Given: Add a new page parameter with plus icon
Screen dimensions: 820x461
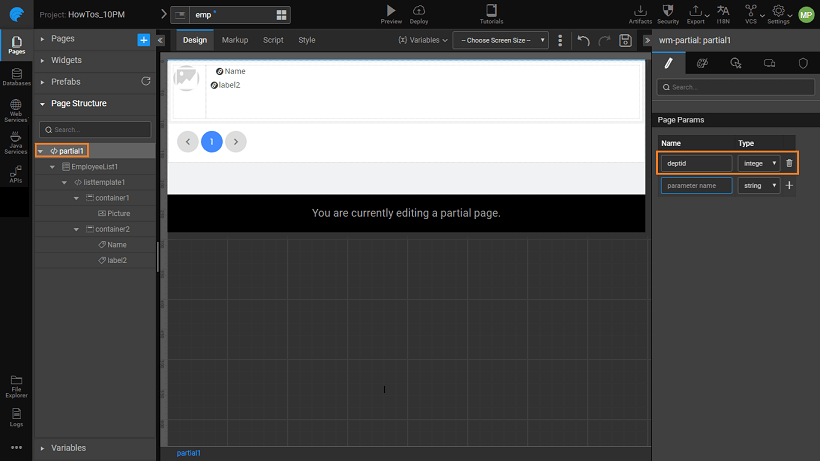Looking at the screenshot, I should click(x=789, y=185).
